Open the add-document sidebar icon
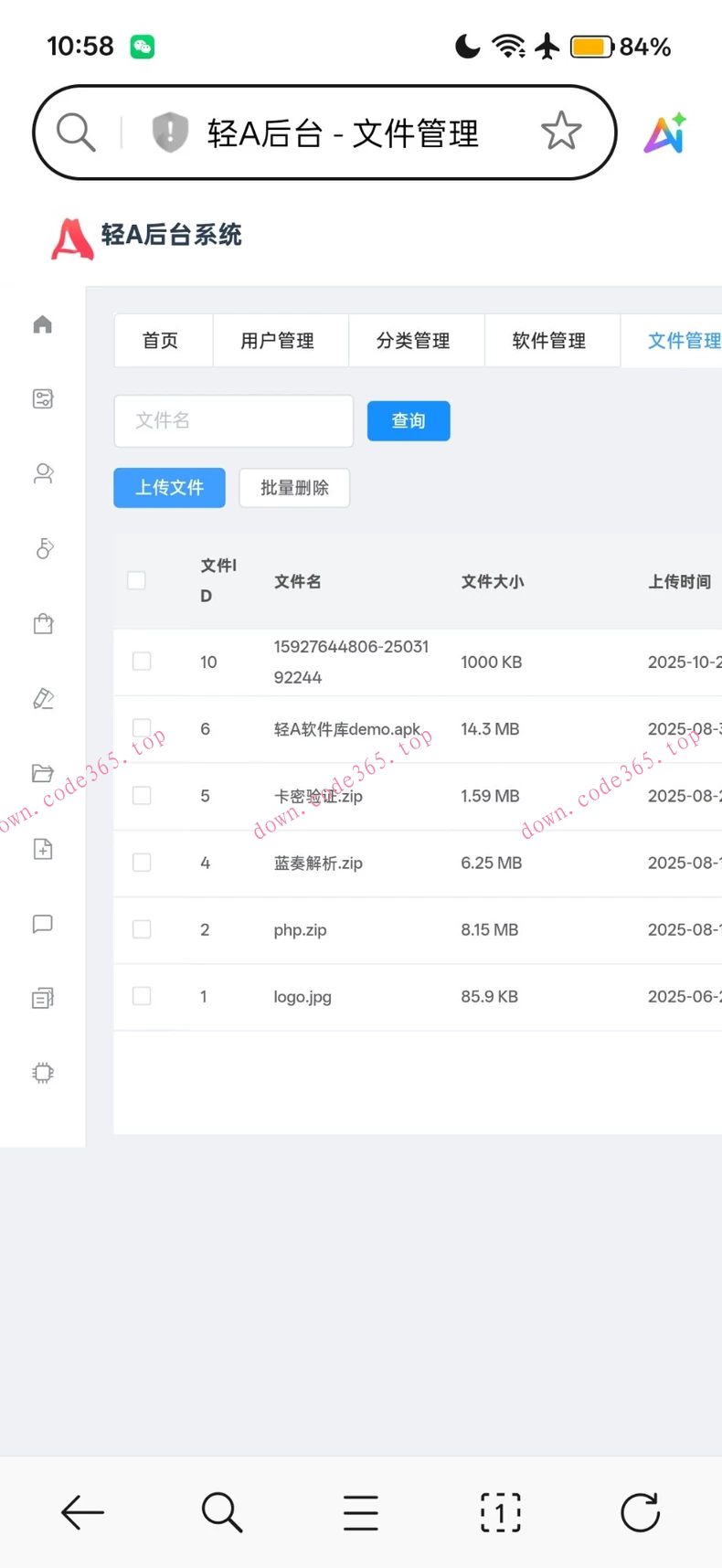The height and width of the screenshot is (1568, 722). coord(43,849)
